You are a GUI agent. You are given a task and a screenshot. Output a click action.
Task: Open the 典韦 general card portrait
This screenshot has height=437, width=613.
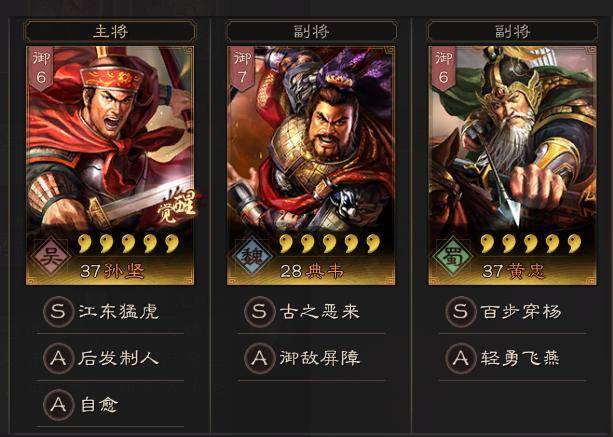pyautogui.click(x=311, y=166)
